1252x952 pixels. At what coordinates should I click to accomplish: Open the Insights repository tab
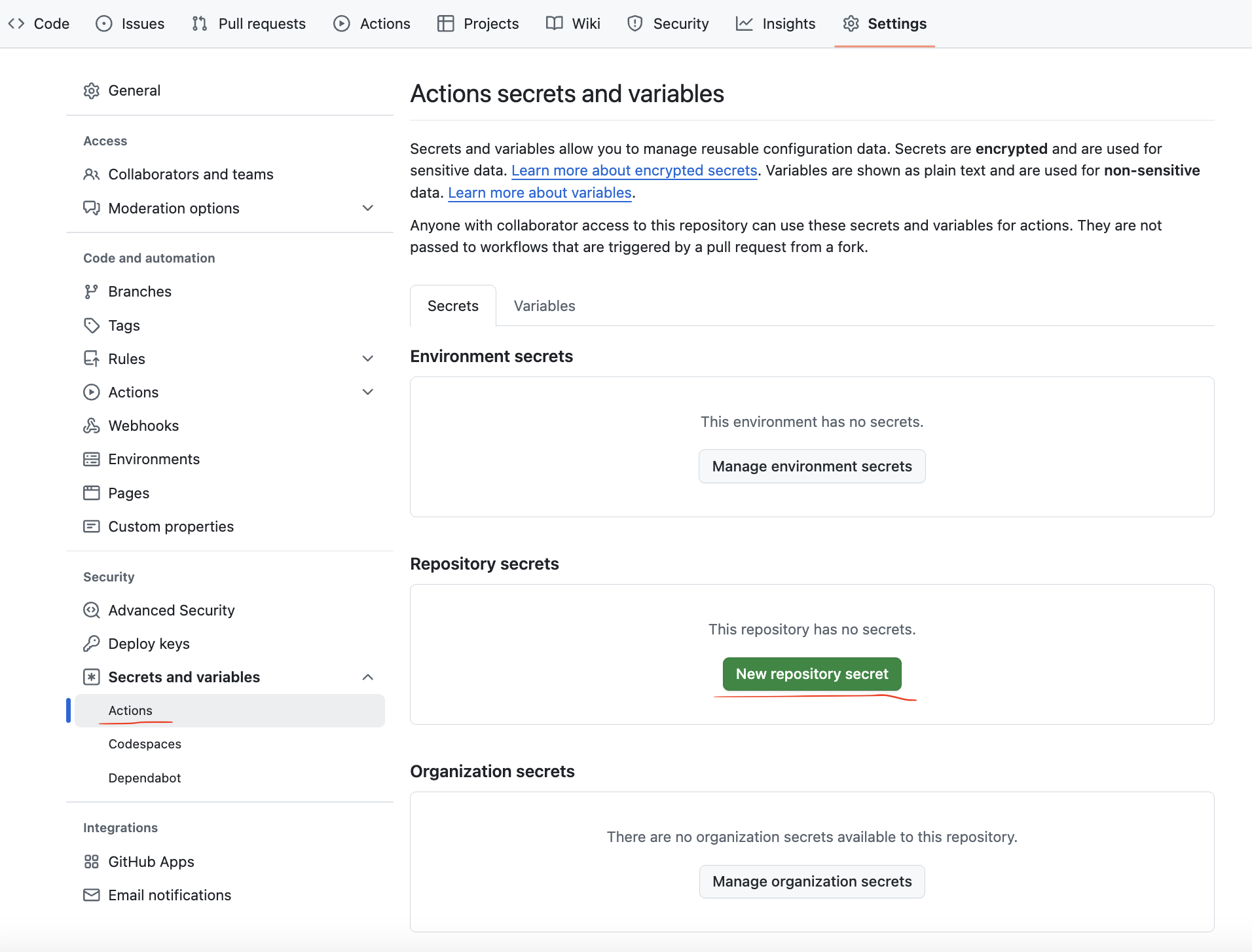click(776, 24)
